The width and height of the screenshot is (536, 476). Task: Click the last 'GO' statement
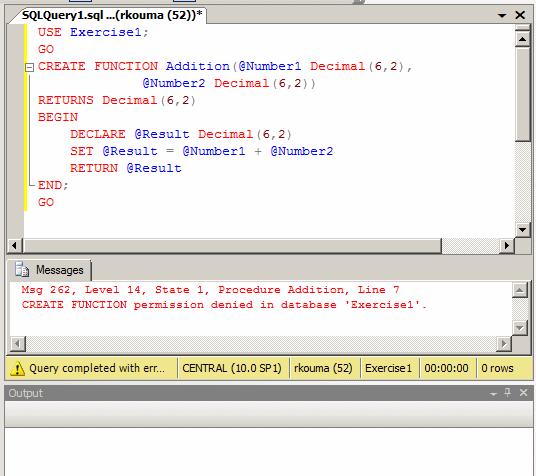[x=46, y=202]
